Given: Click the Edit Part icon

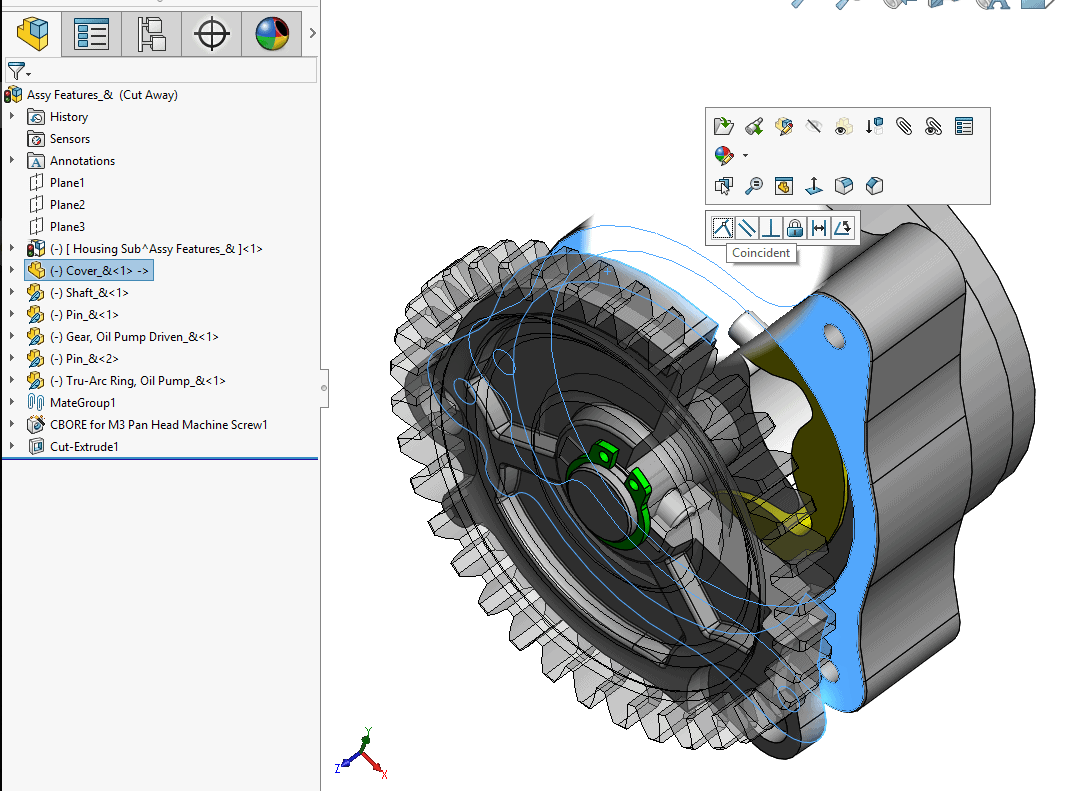Looking at the screenshot, I should pos(784,126).
